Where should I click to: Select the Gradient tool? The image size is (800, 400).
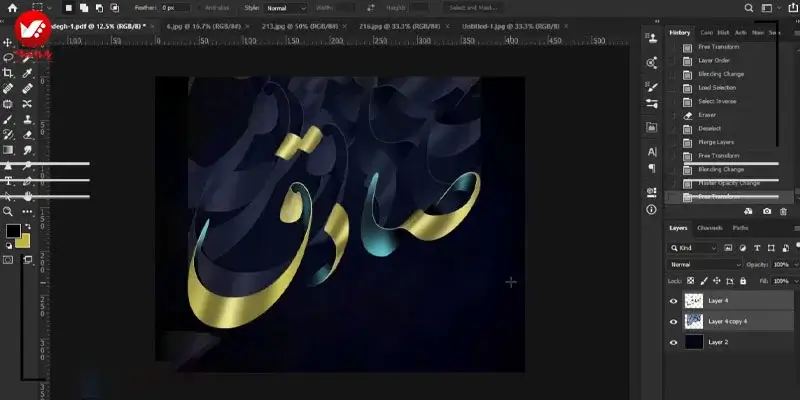pos(8,150)
